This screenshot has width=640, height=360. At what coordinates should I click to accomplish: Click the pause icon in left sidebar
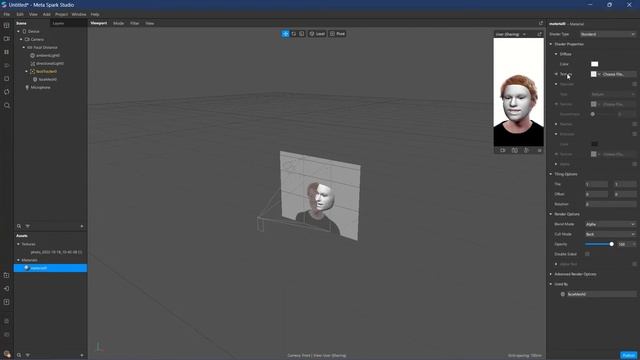pyautogui.click(x=7, y=52)
